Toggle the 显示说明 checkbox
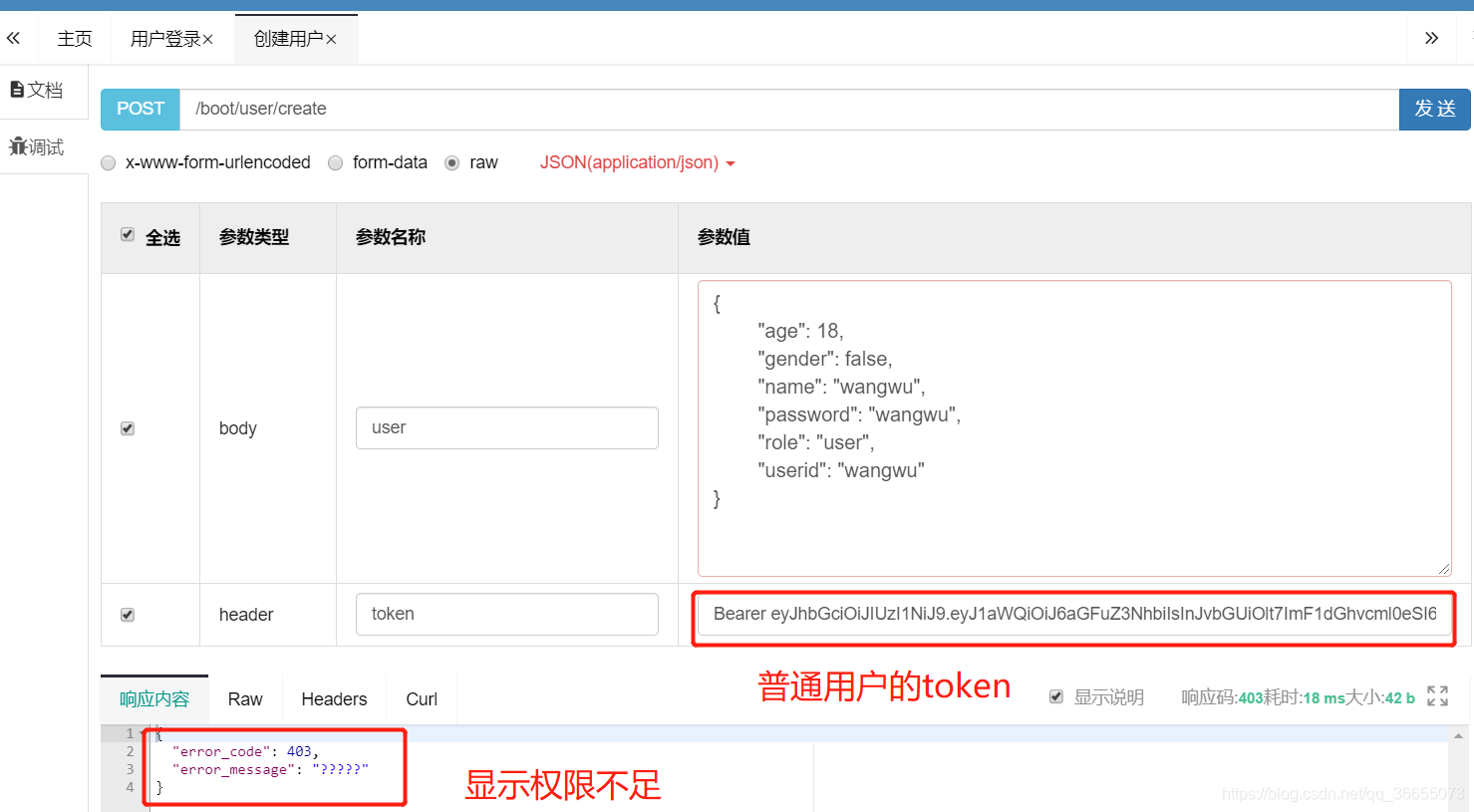This screenshot has height=812, width=1474. 1056,696
